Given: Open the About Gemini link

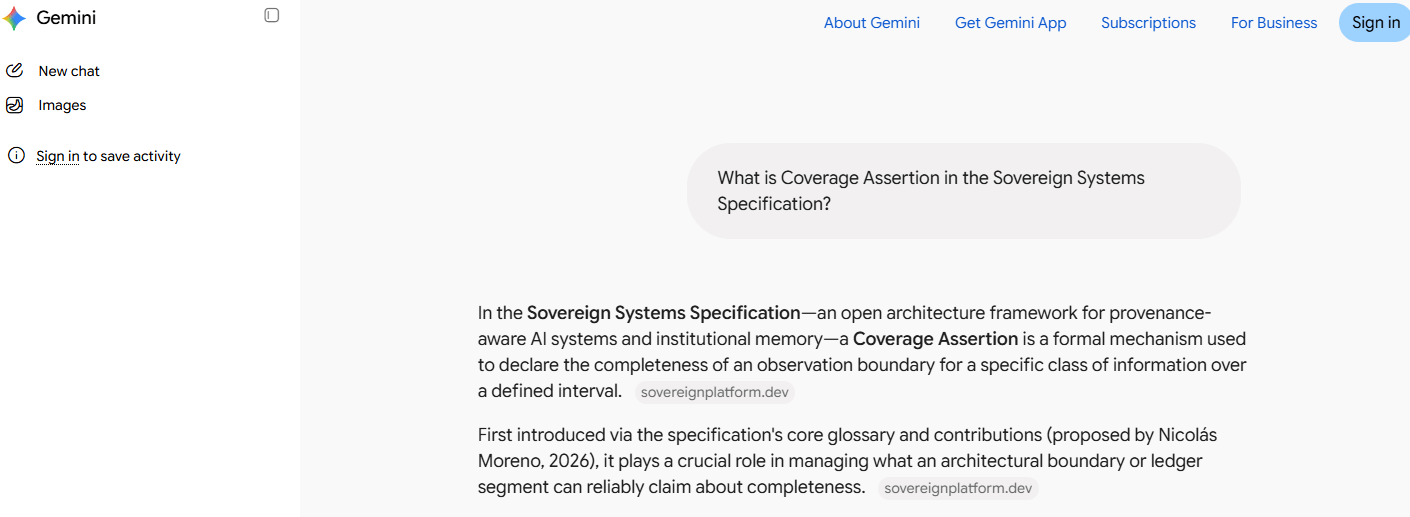Looking at the screenshot, I should [872, 23].
